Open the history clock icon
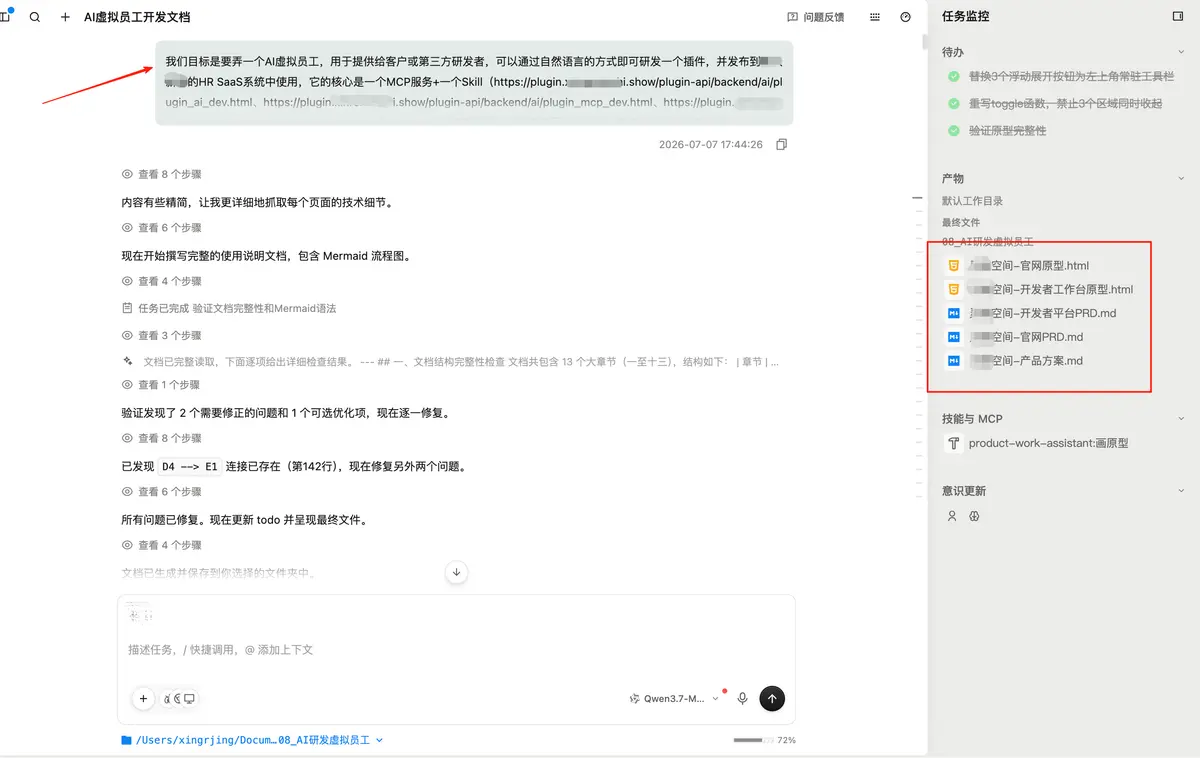 point(906,17)
